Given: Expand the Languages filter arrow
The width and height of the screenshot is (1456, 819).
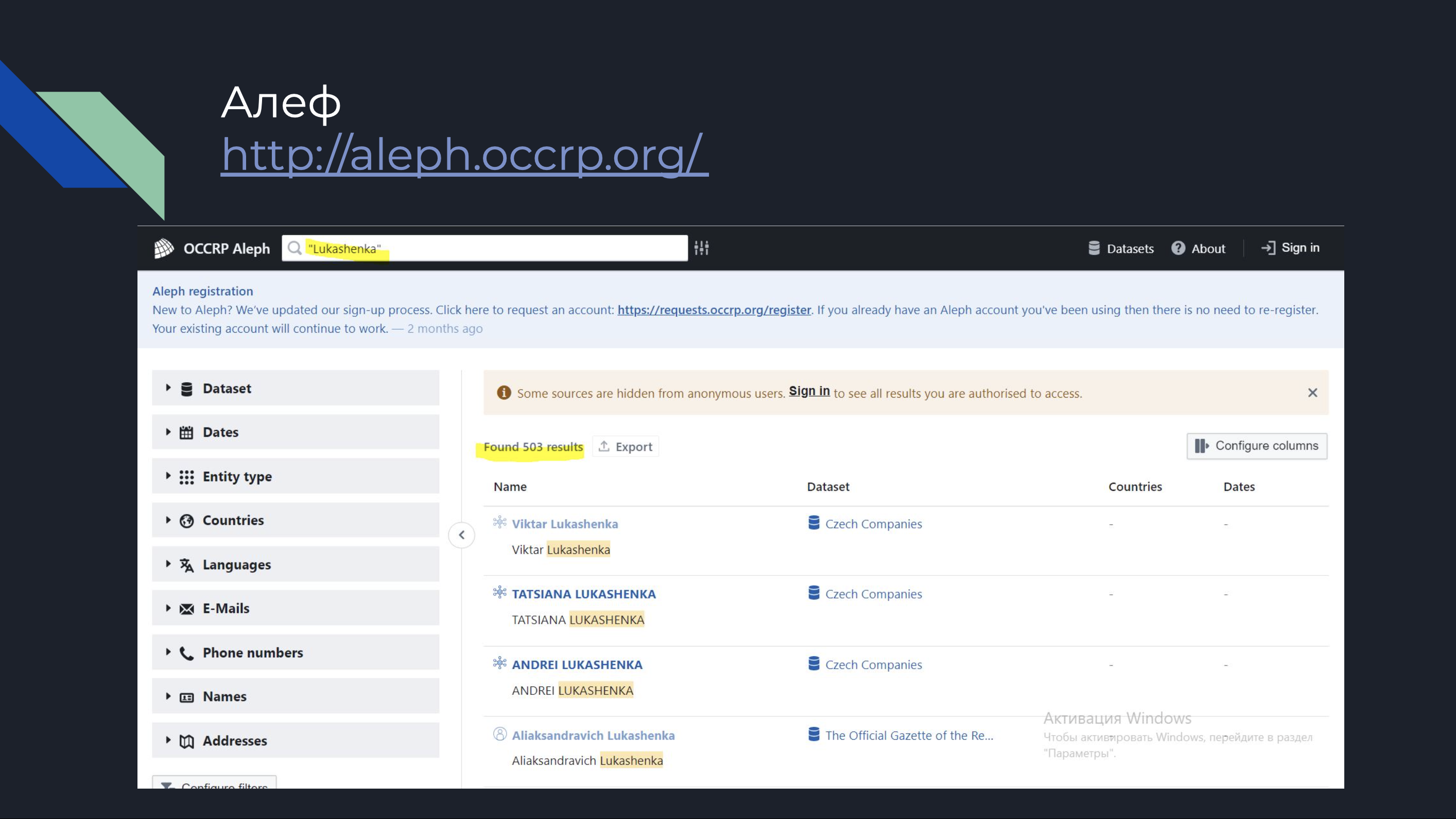Looking at the screenshot, I should 168,564.
